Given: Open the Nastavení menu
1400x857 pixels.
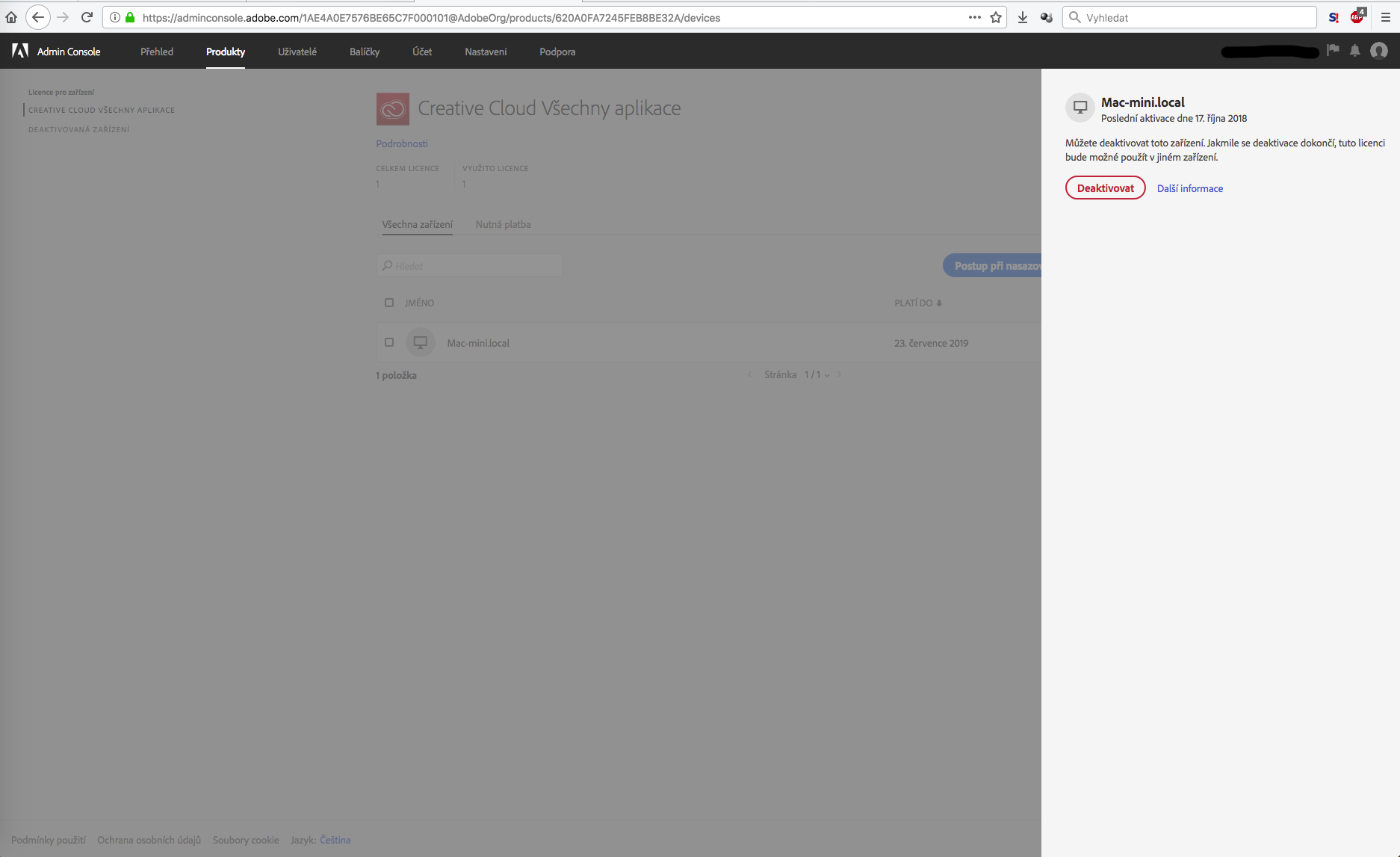Looking at the screenshot, I should click(x=486, y=52).
